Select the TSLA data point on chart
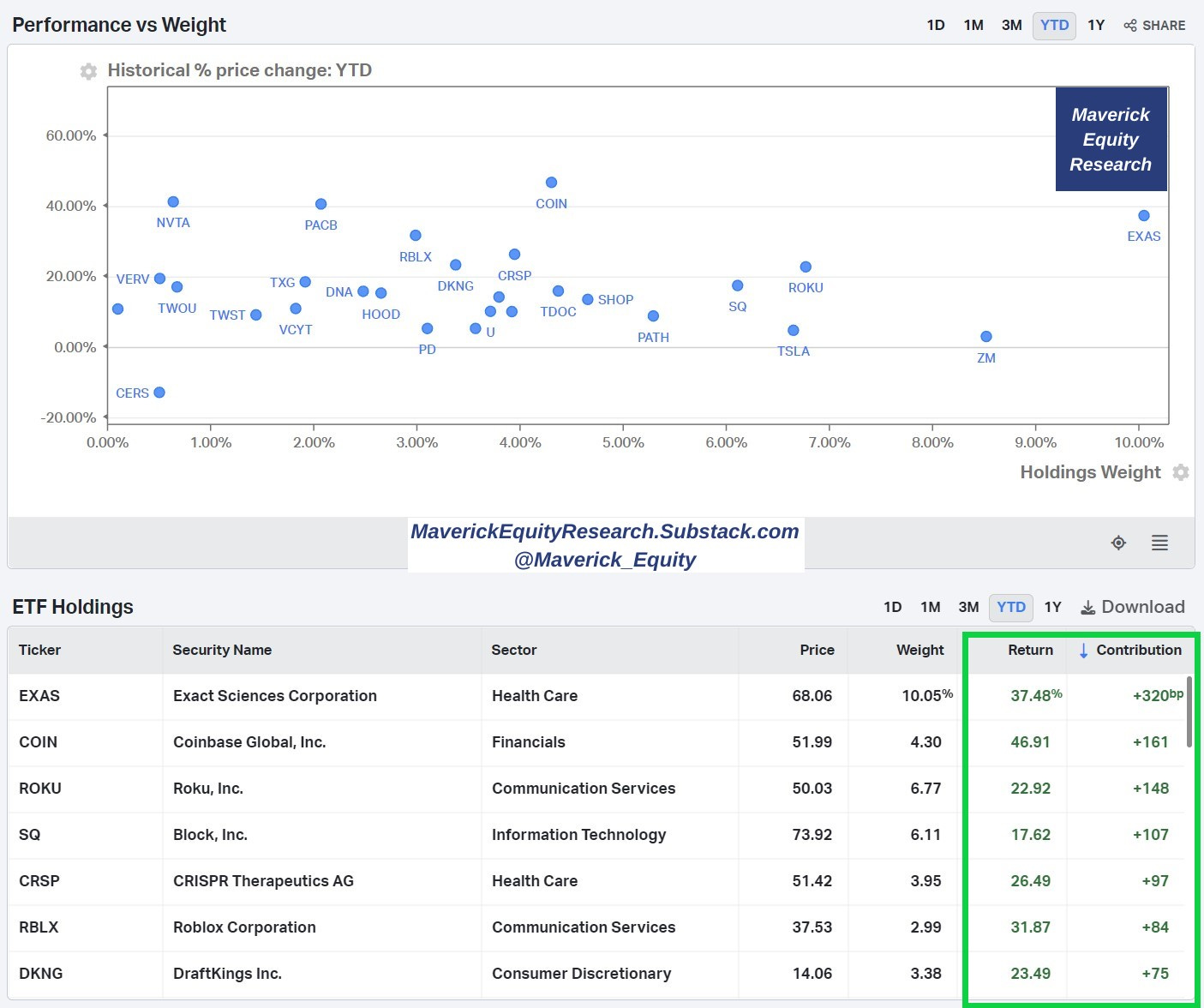Viewport: 1204px width, 1008px height. click(x=794, y=331)
